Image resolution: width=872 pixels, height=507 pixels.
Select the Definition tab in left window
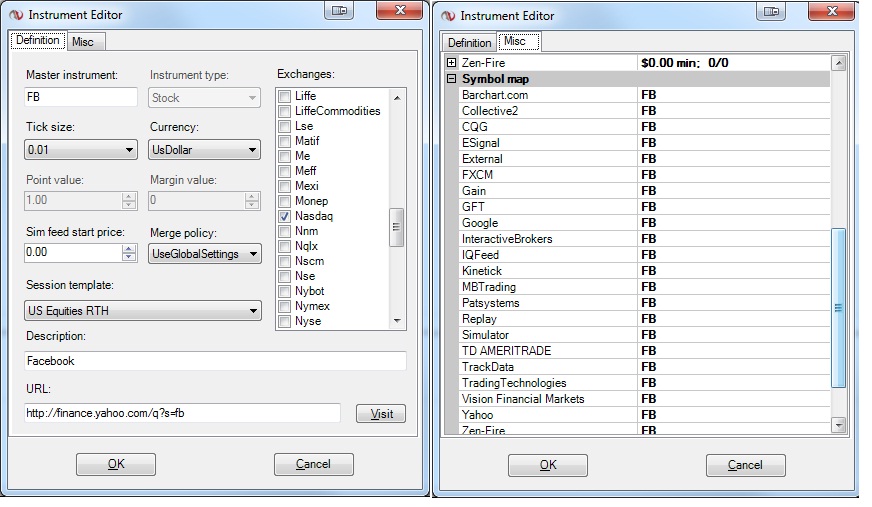click(38, 40)
